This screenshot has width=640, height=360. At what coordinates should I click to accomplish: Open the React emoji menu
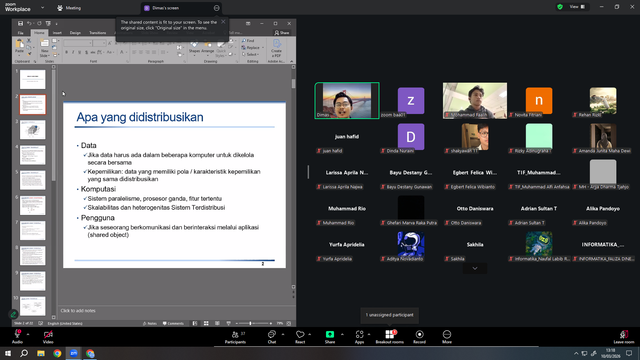[x=300, y=337]
